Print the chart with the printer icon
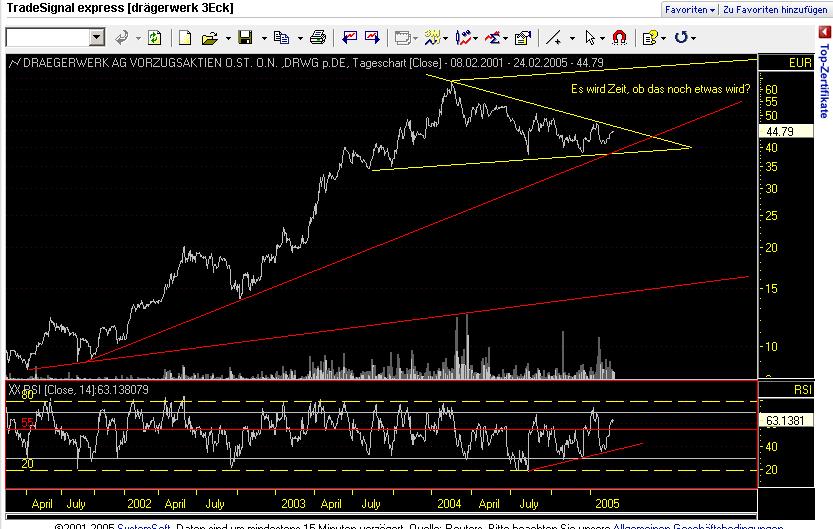 [318, 38]
